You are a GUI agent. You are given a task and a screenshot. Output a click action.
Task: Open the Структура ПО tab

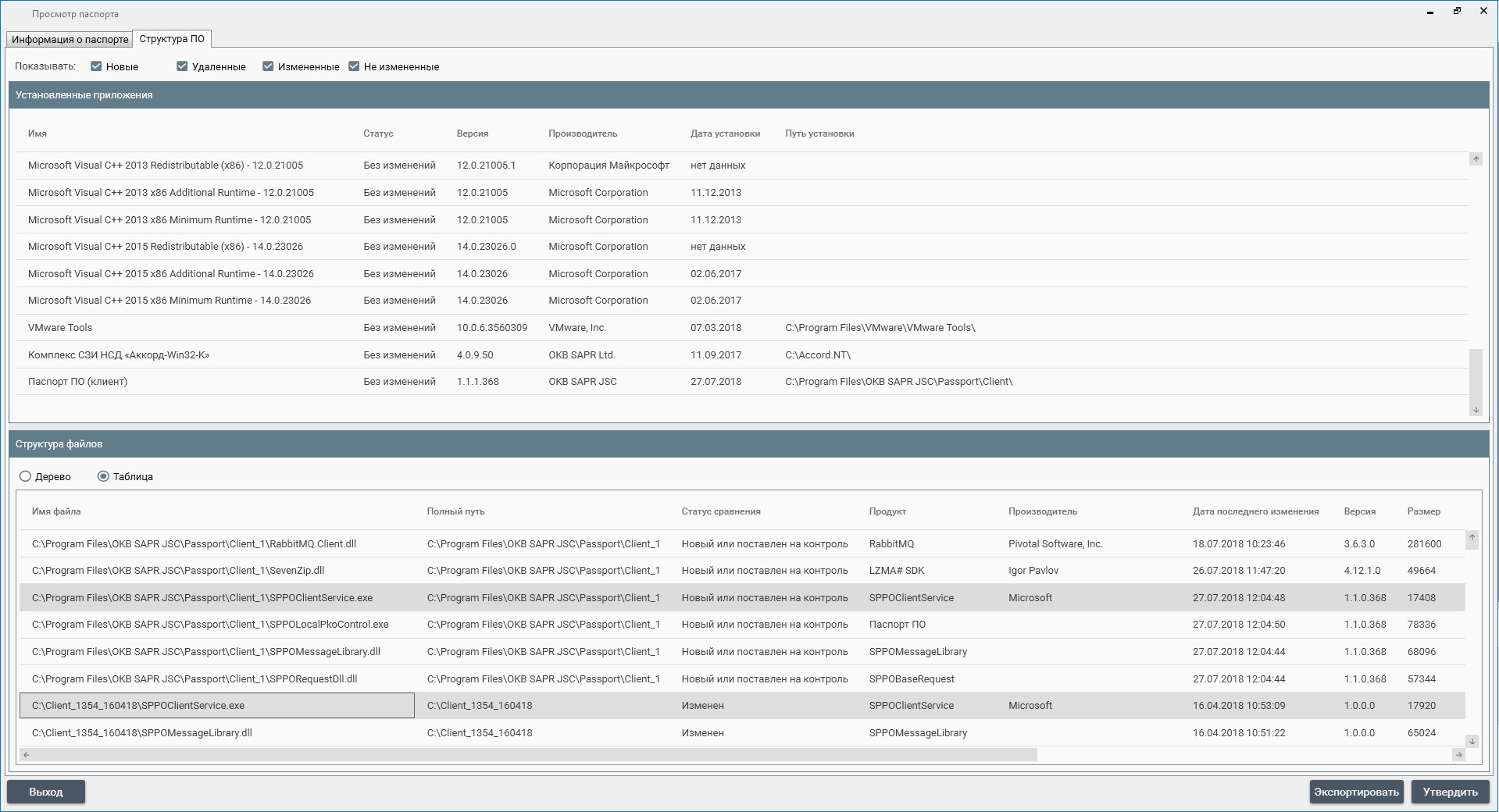[x=172, y=39]
